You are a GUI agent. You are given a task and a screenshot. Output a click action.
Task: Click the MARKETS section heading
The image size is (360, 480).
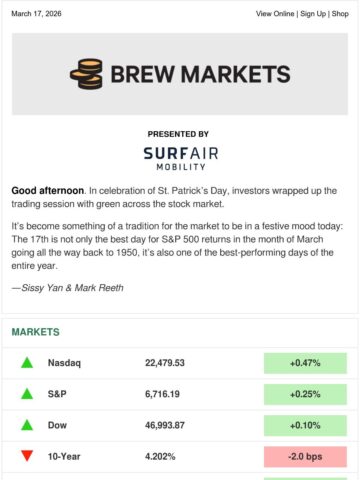point(36,332)
